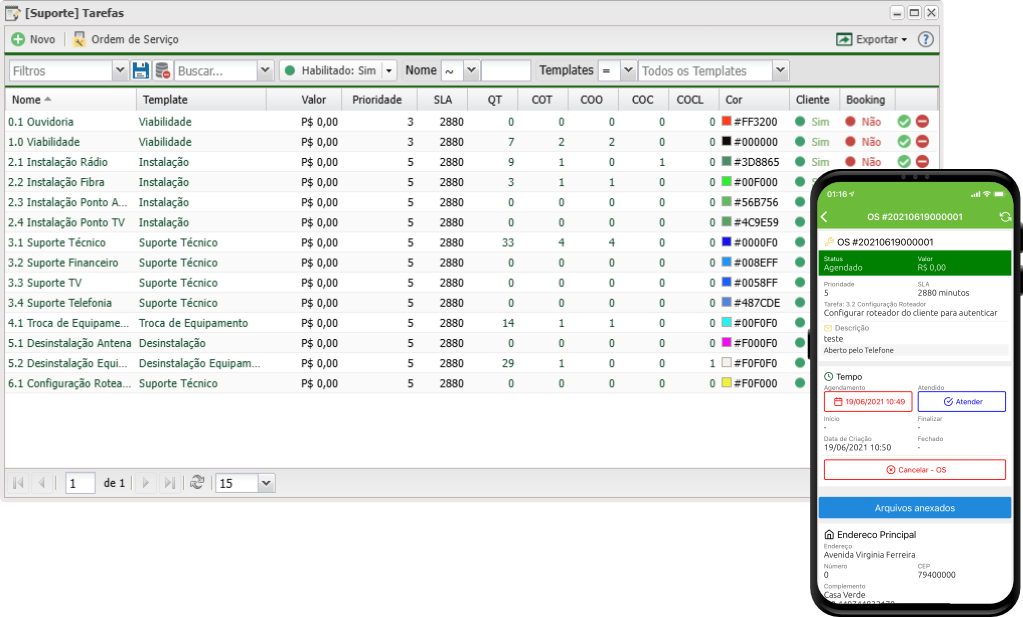
Task: Click the help question mark icon
Action: 925,39
